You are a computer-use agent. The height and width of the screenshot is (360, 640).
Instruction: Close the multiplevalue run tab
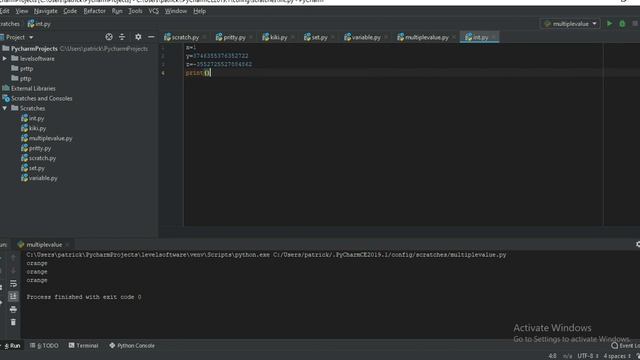coord(67,245)
